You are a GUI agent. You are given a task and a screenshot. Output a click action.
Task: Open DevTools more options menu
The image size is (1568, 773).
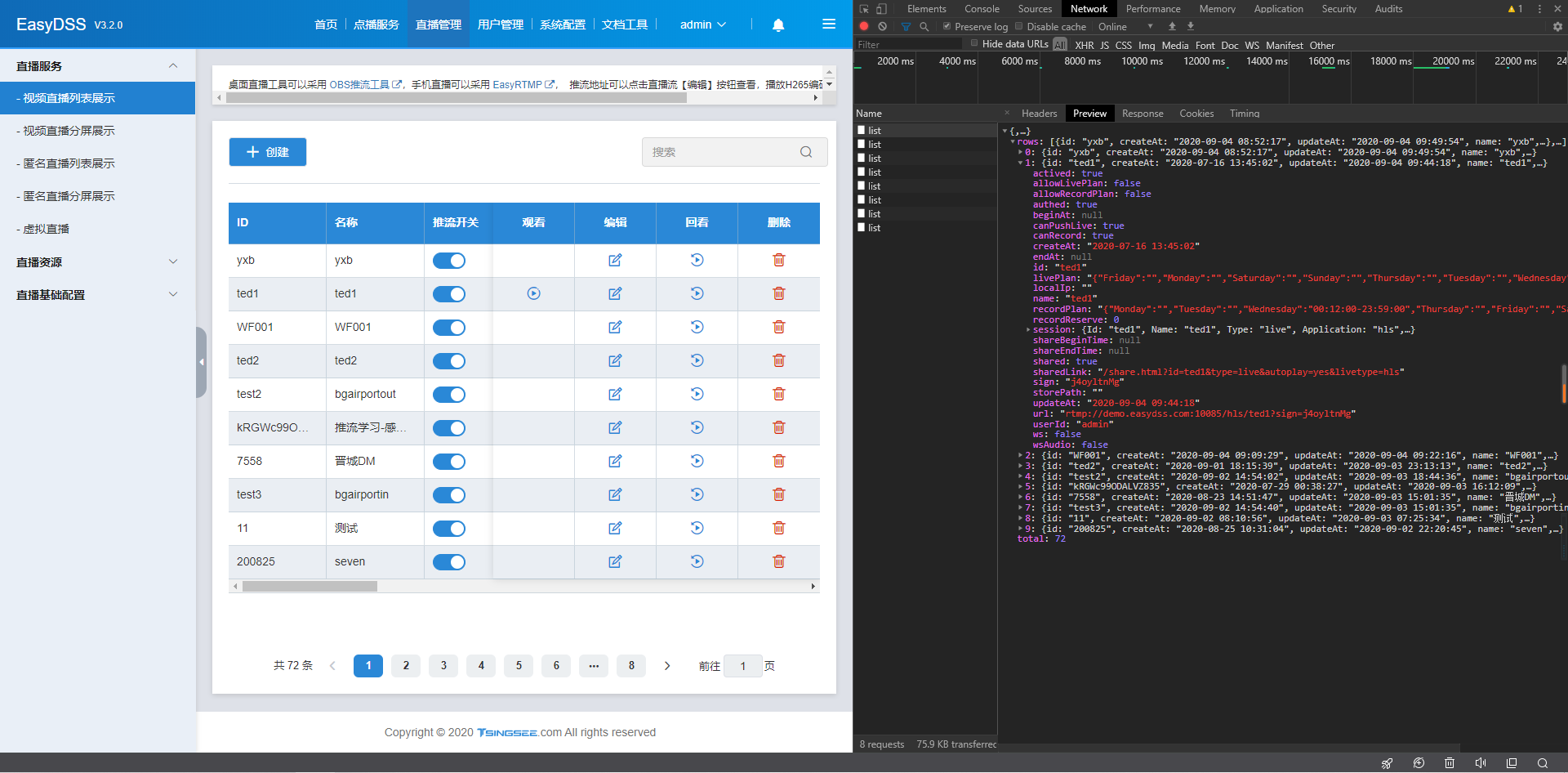pyautogui.click(x=1539, y=9)
